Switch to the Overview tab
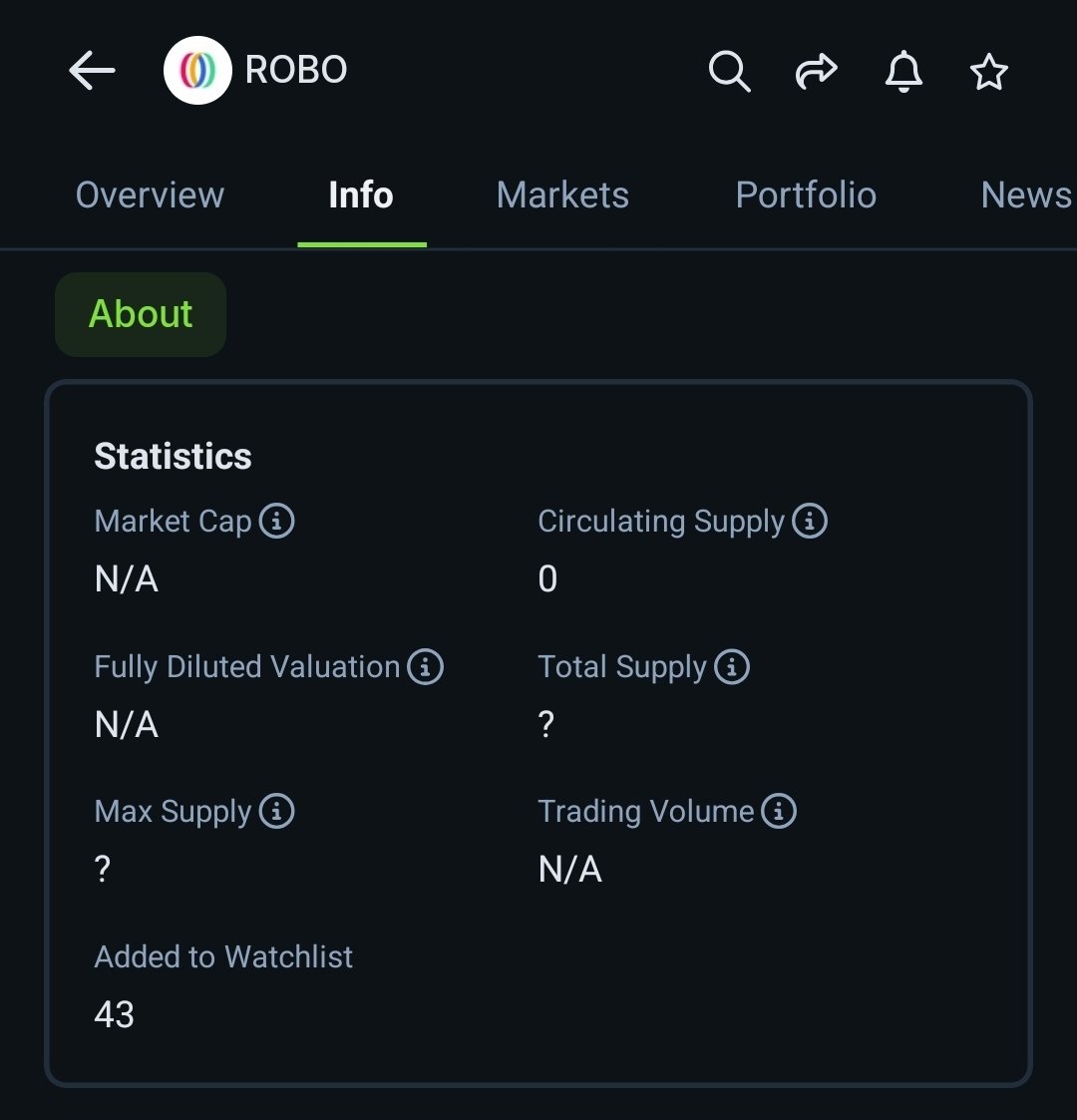Screen dimensions: 1077x1120 coord(150,195)
